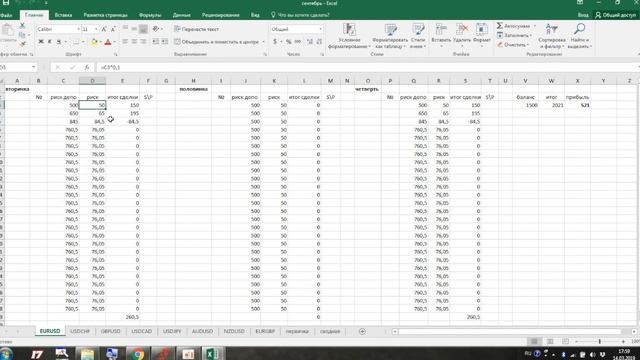Open the Вставка ribbon tab
The image size is (640, 360).
pos(63,15)
